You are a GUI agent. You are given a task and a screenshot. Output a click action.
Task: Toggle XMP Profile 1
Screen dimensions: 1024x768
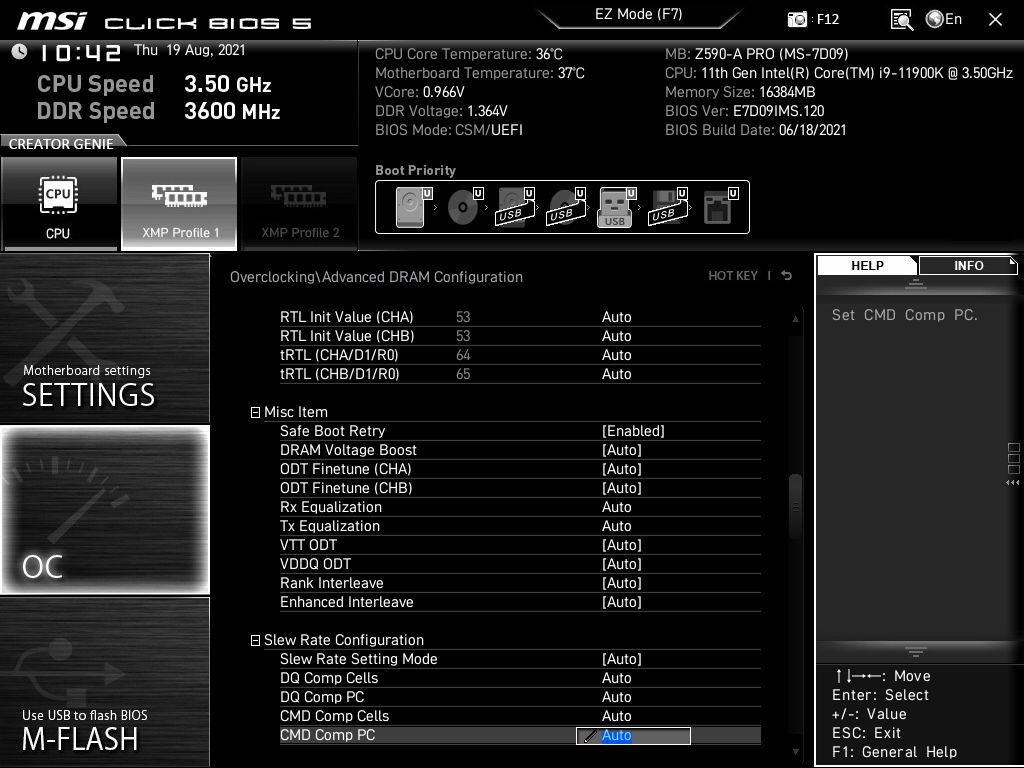pyautogui.click(x=179, y=204)
